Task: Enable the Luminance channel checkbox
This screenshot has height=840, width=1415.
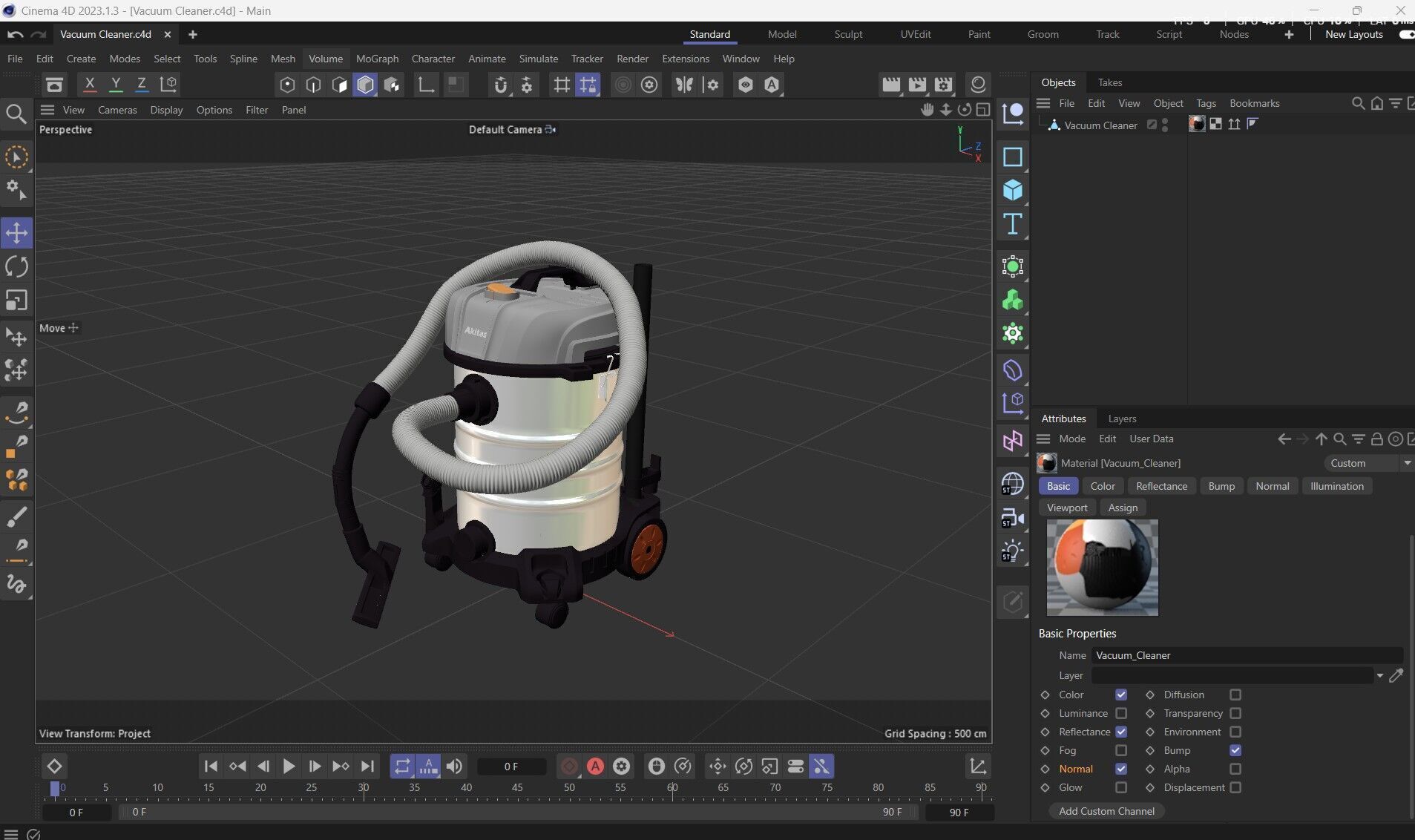Action: (x=1121, y=713)
